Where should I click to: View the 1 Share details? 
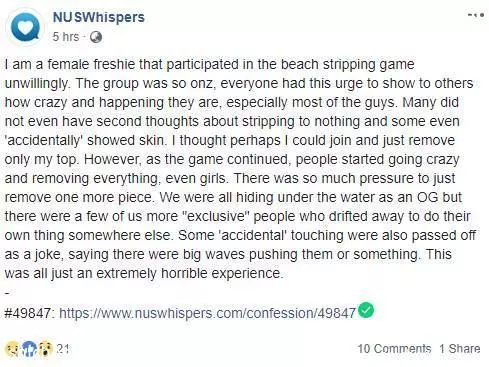tap(460, 349)
